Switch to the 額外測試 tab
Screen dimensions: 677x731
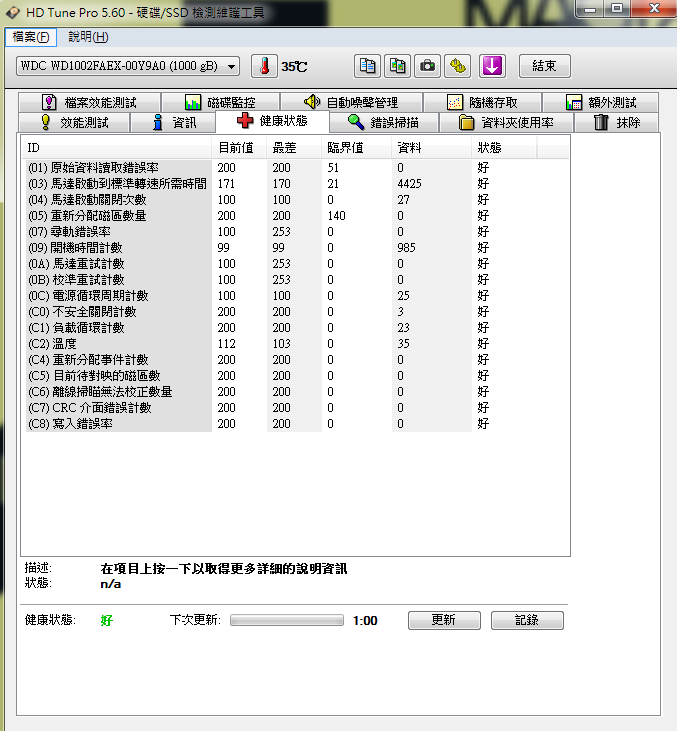click(x=601, y=102)
